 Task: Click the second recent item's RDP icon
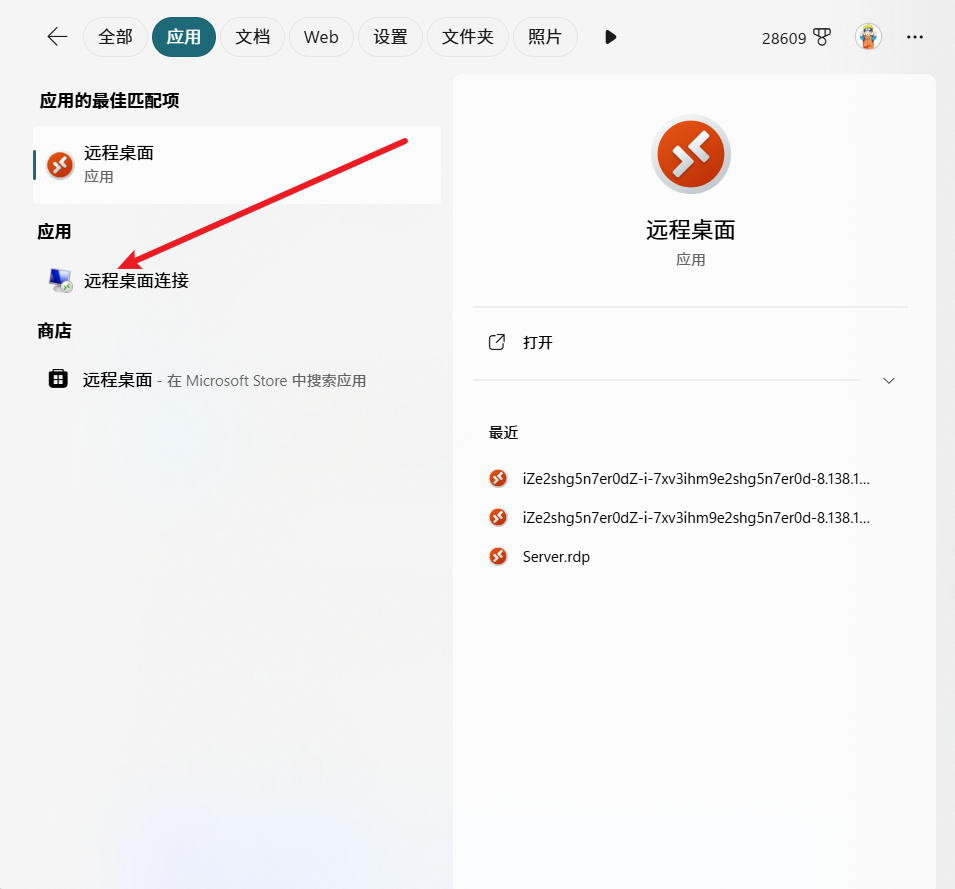pyautogui.click(x=498, y=518)
